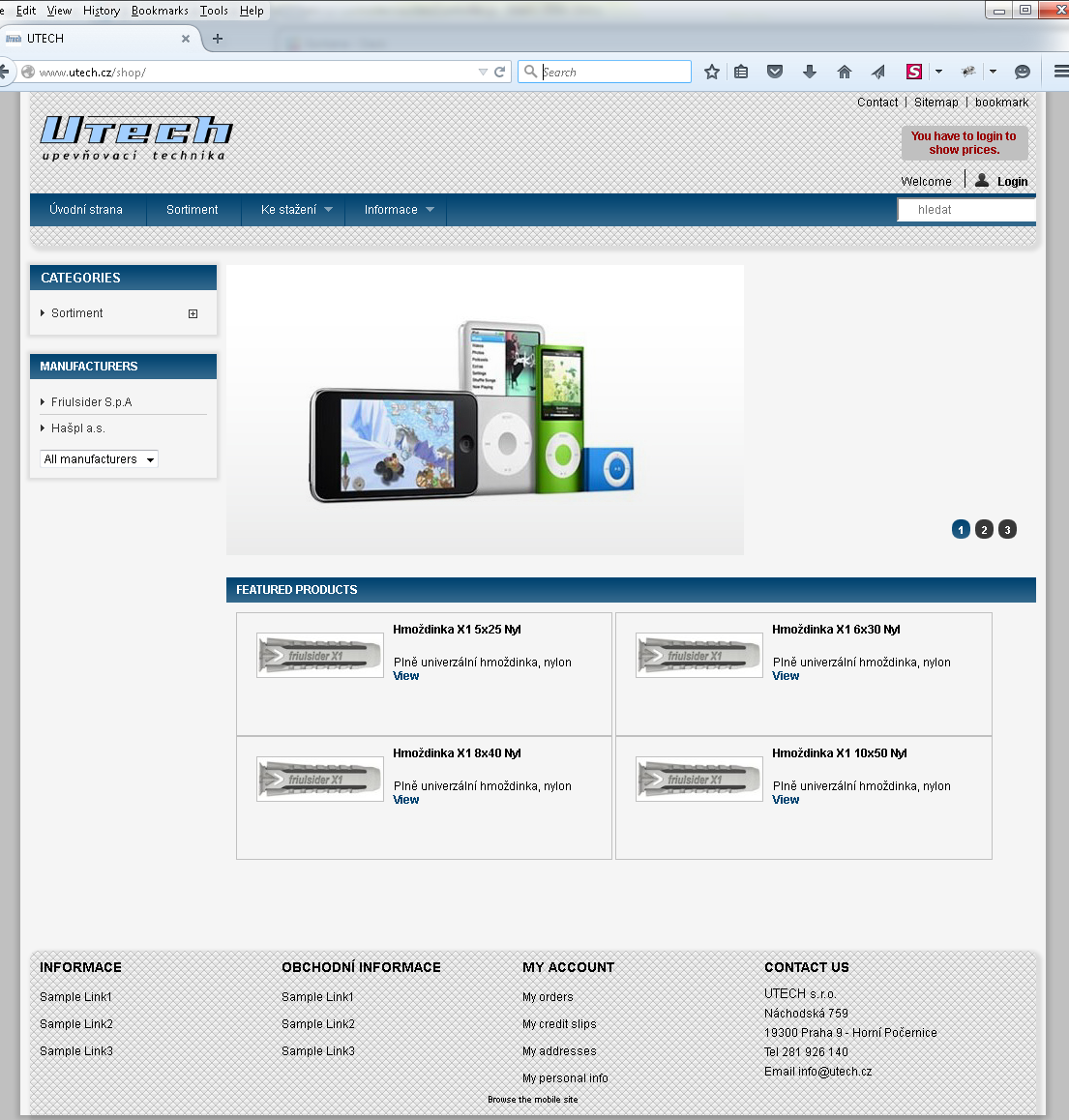
Task: Click the Pocket icon in the toolbar
Action: pyautogui.click(x=775, y=72)
